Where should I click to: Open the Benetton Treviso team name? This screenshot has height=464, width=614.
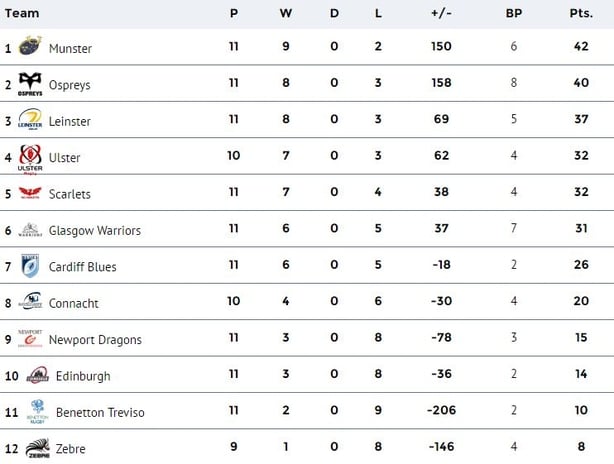click(100, 412)
